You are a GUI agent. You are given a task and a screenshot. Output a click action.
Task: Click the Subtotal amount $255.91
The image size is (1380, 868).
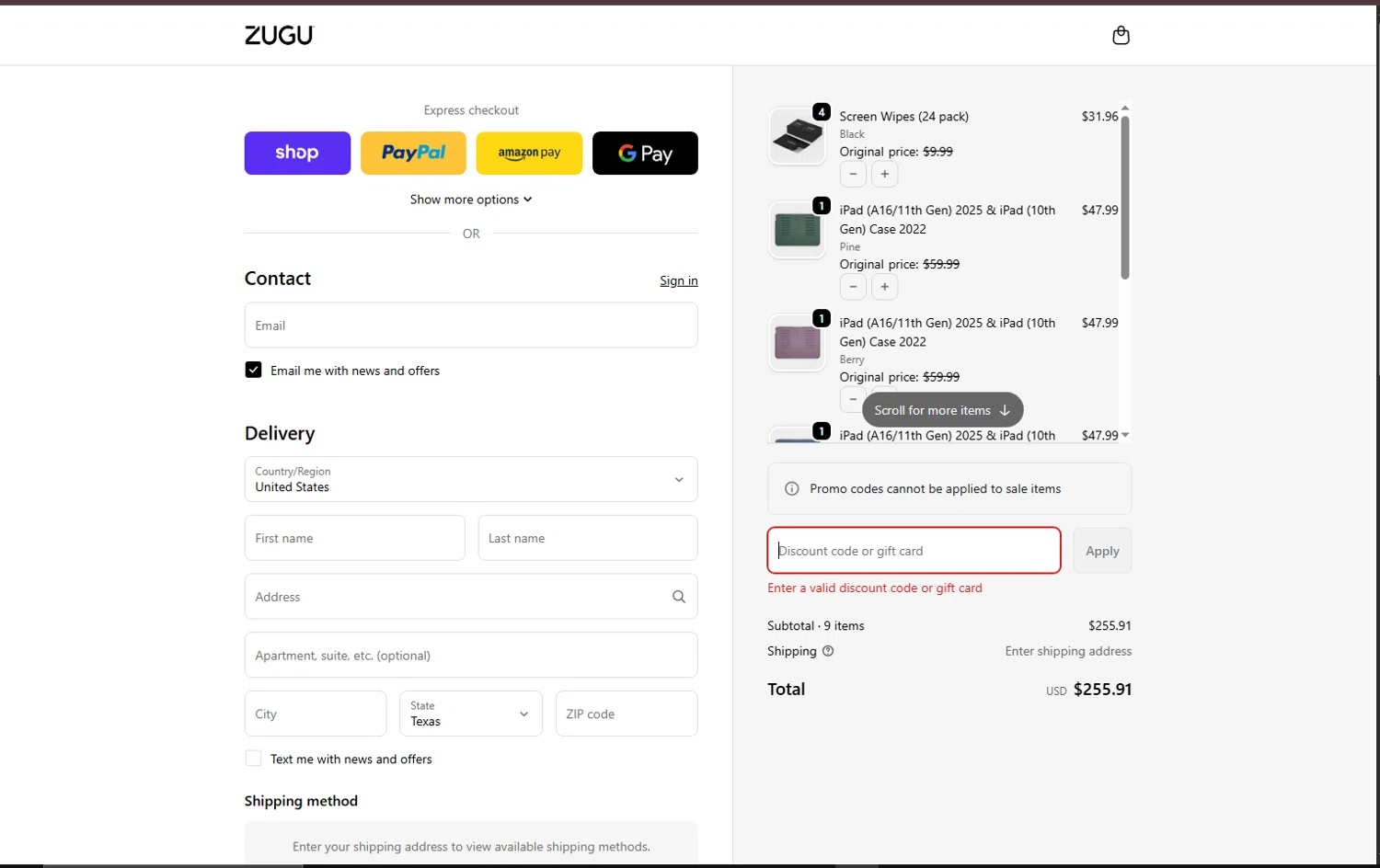click(1110, 625)
